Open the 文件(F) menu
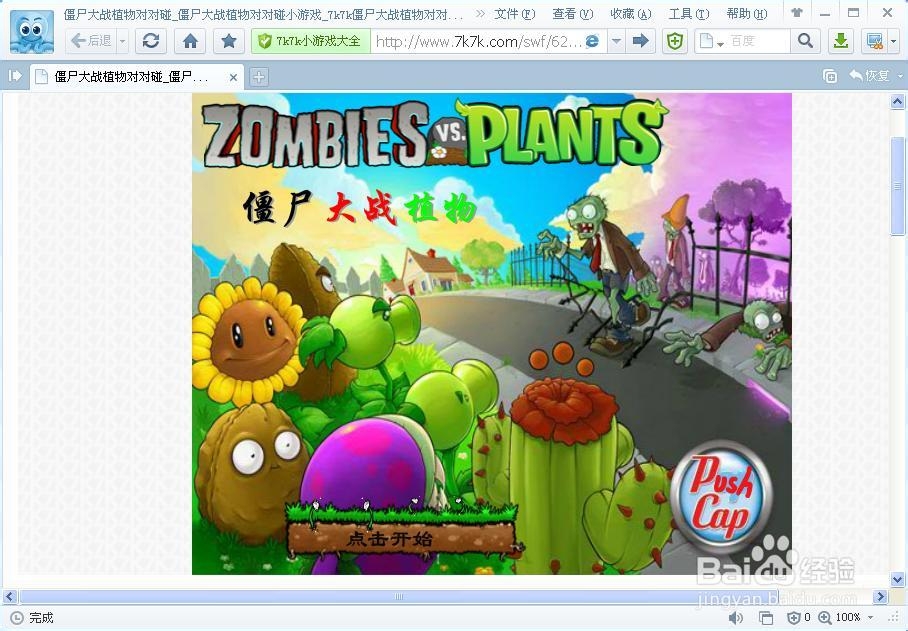The width and height of the screenshot is (908, 631). tap(514, 13)
